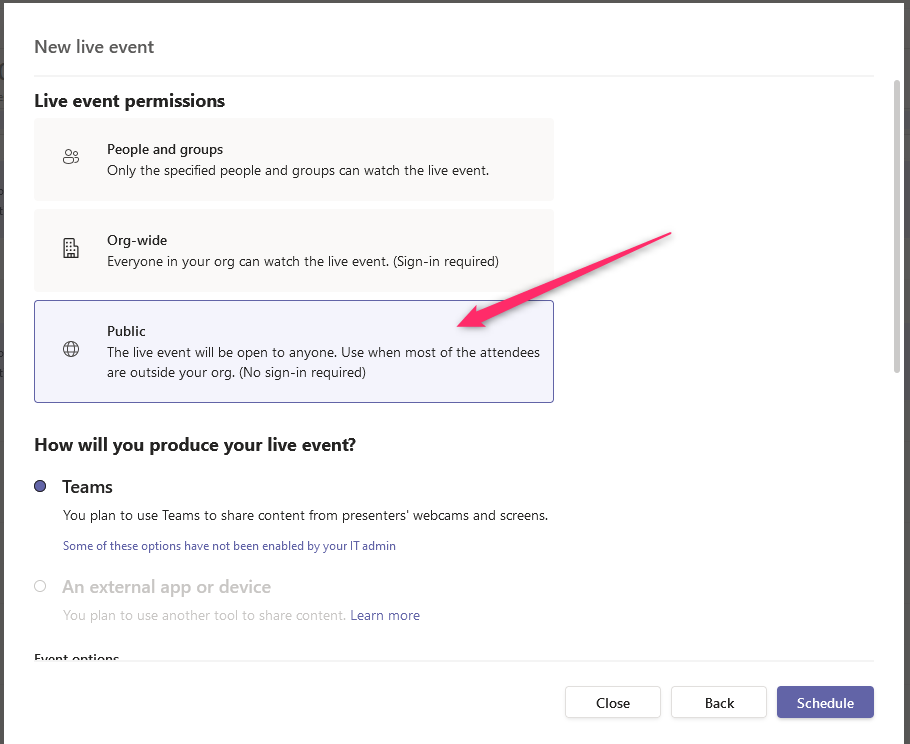Select the external app or device radio button
The height and width of the screenshot is (744, 910).
(40, 586)
